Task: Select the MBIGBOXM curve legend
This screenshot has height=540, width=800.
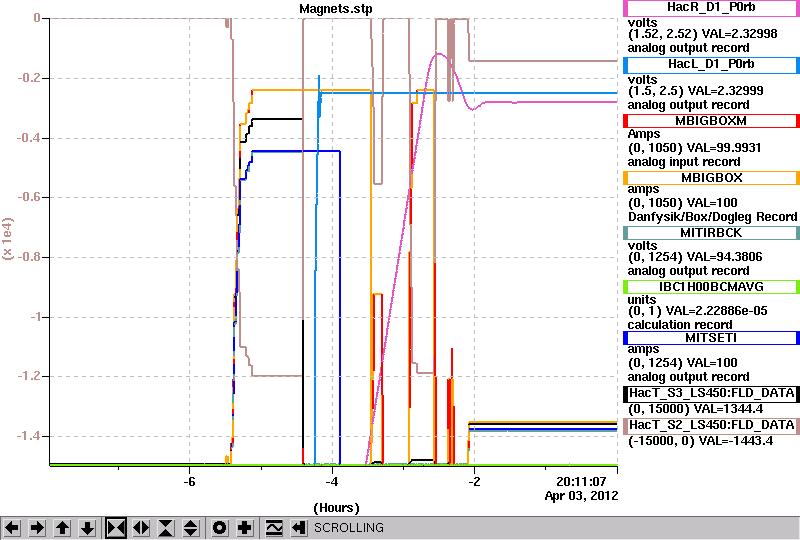Action: tap(711, 121)
